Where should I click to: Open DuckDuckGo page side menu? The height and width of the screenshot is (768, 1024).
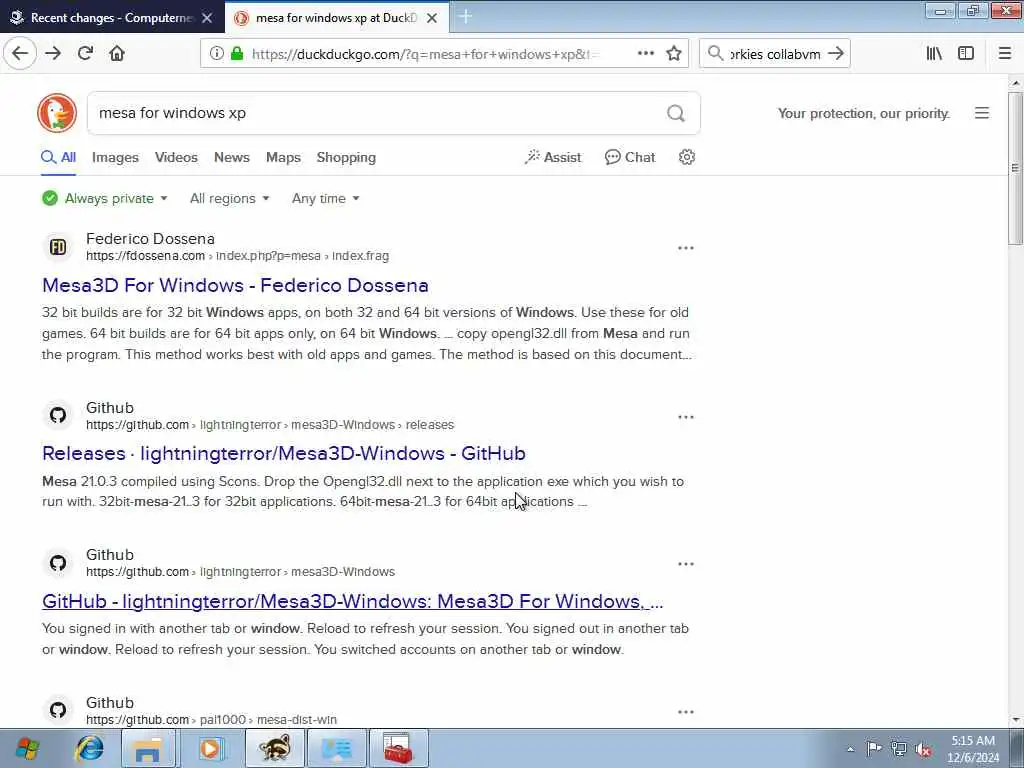[x=982, y=113]
